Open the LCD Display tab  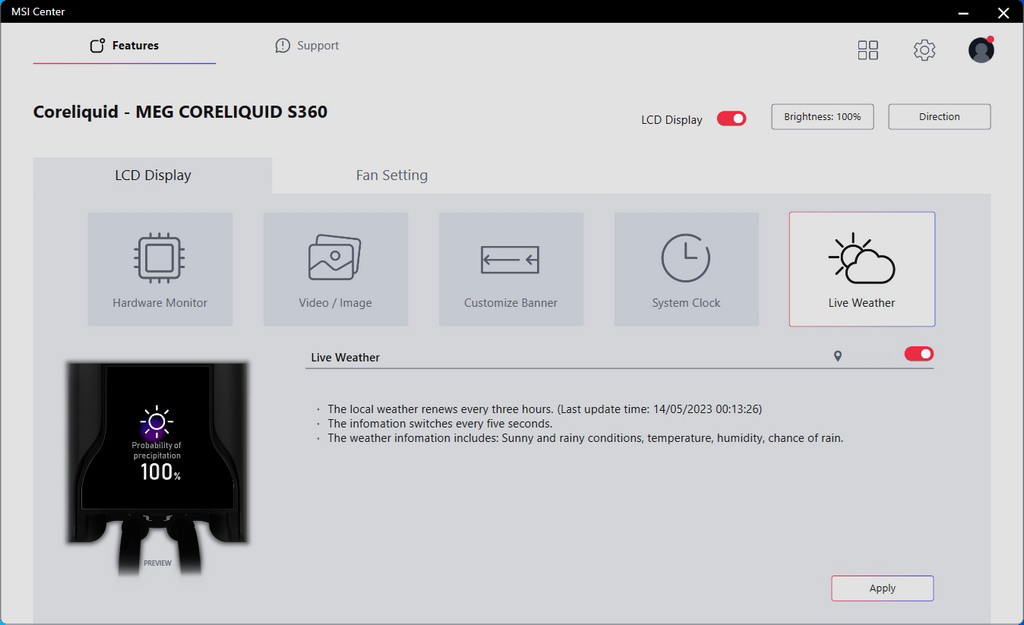[x=153, y=175]
